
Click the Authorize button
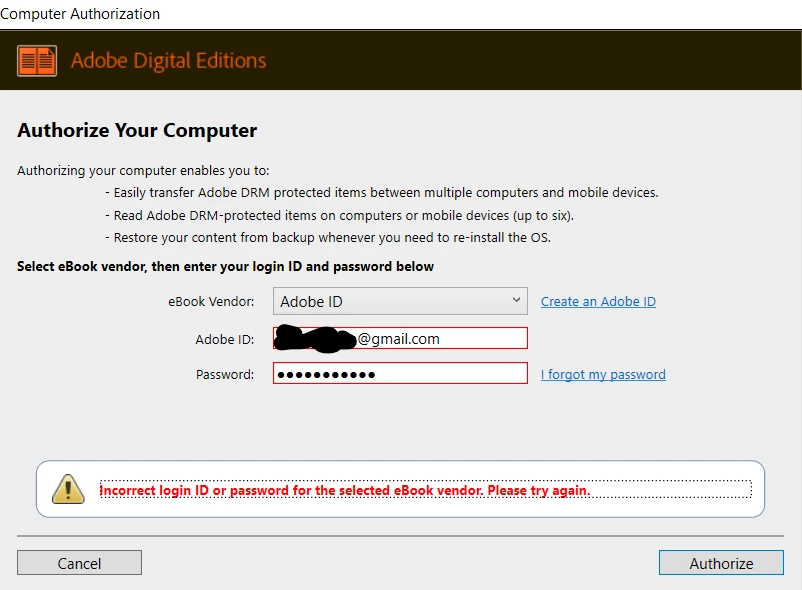tap(721, 562)
